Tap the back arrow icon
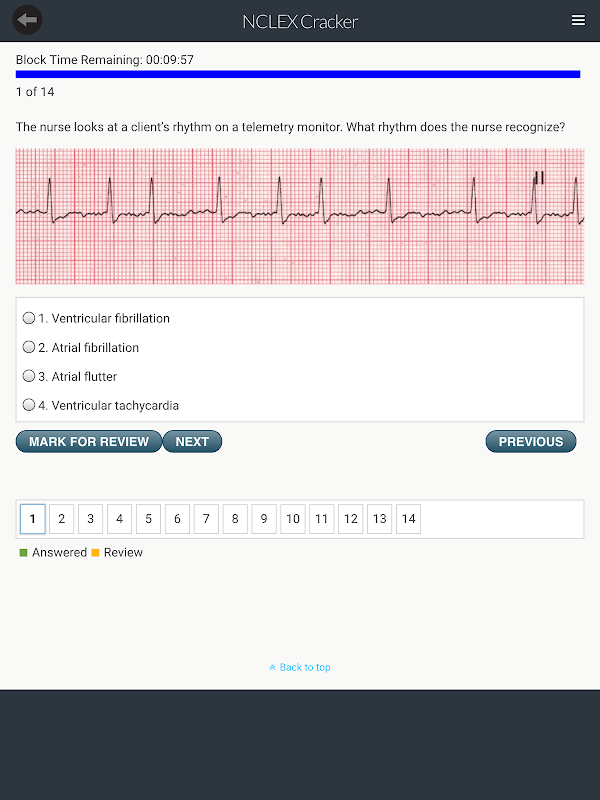Screen dimensions: 600x800 pyautogui.click(x=28, y=20)
